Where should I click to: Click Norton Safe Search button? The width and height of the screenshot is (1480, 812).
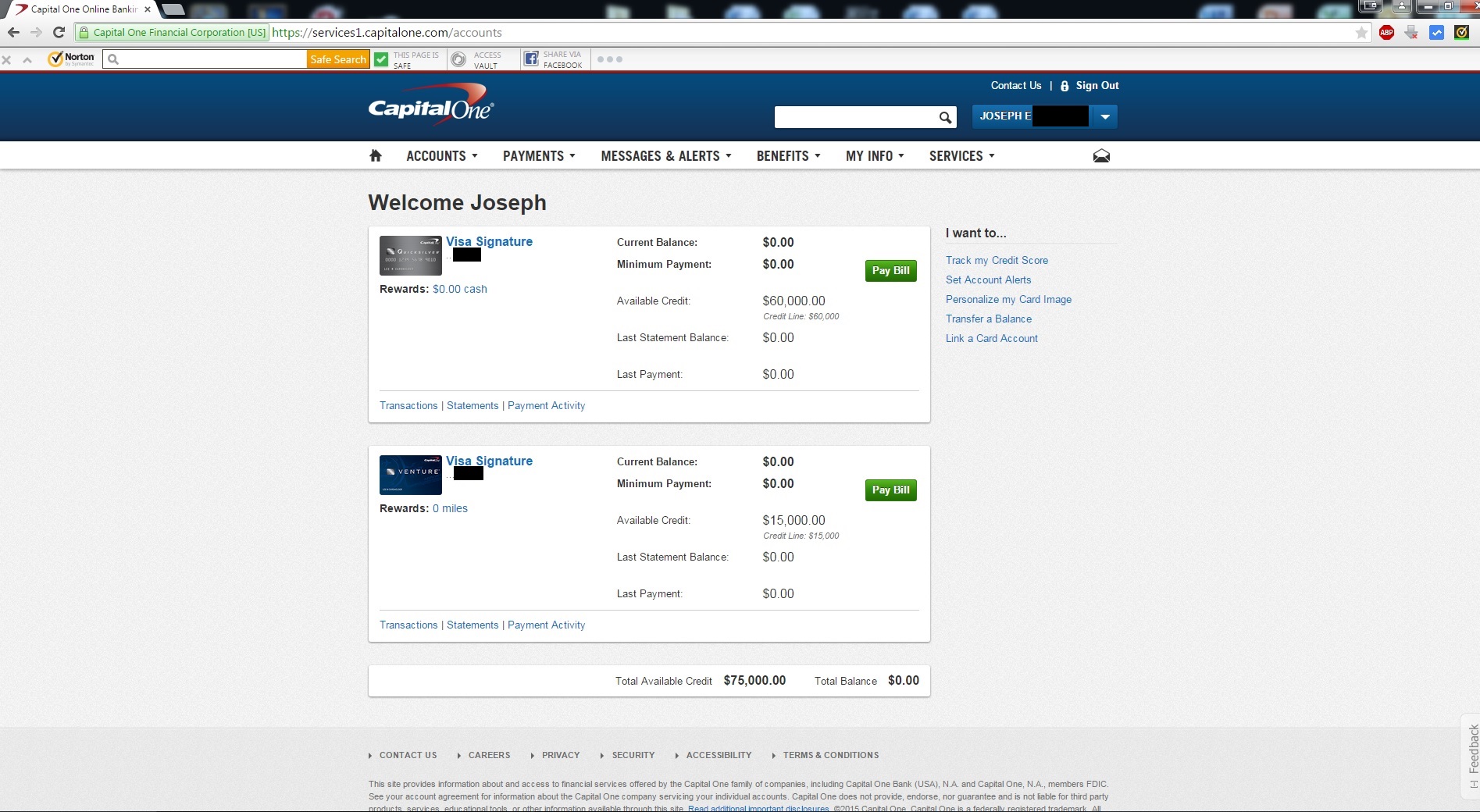click(x=337, y=59)
